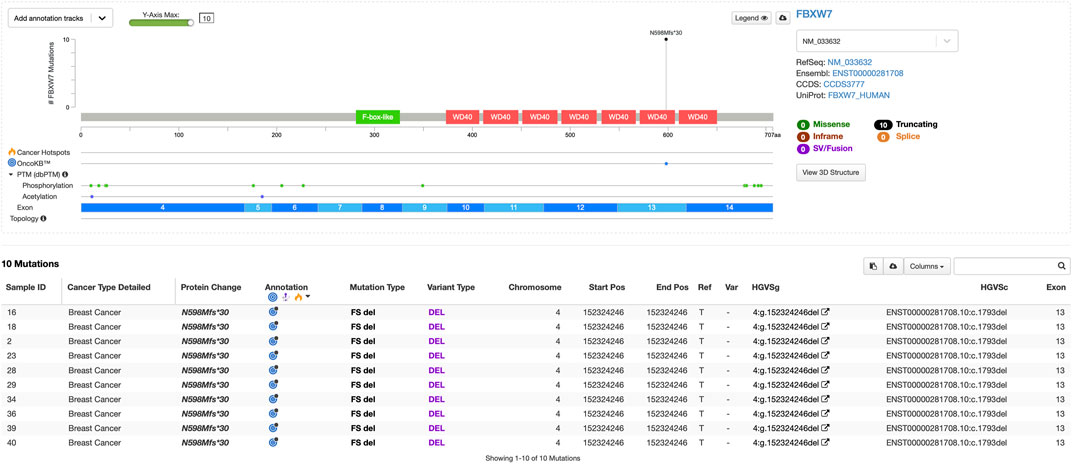1072x464 pixels.
Task: Open RefSeq link NM_033632
Action: 850,62
